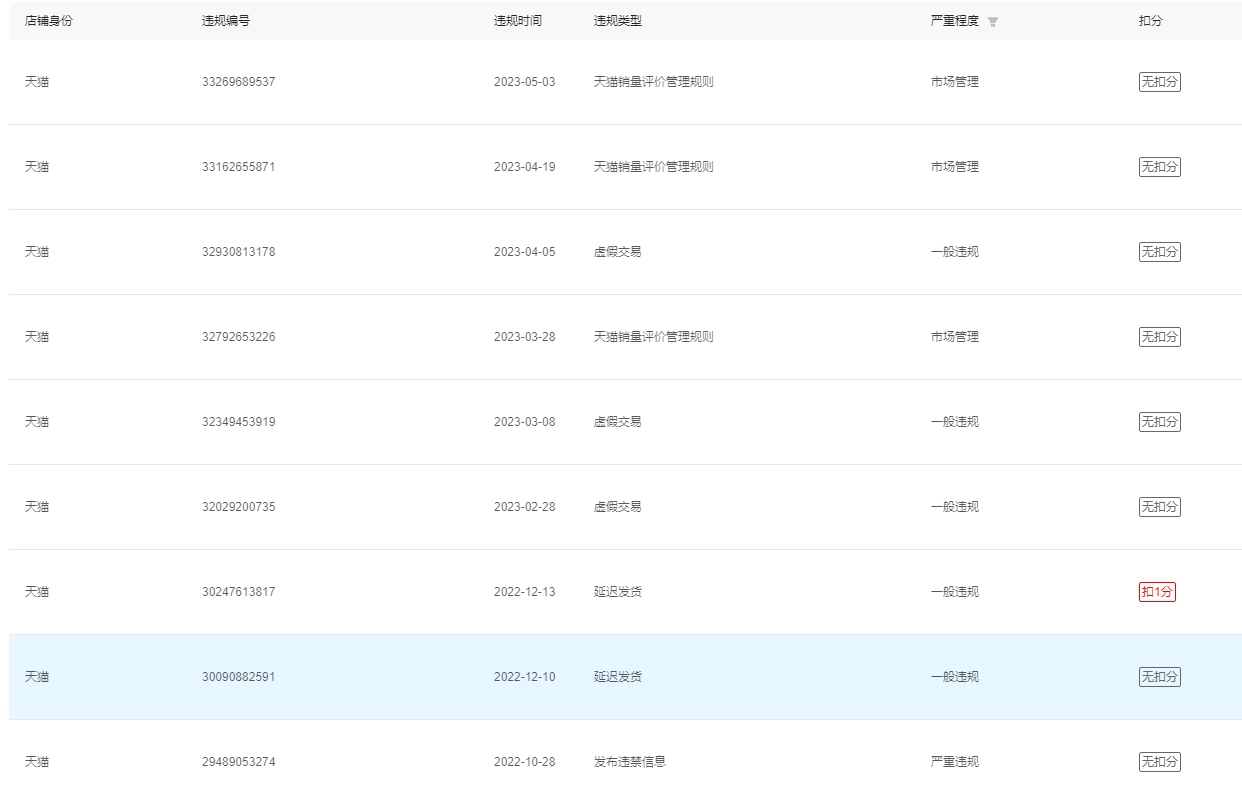Click 市场管理 in row 33269689537

point(955,82)
